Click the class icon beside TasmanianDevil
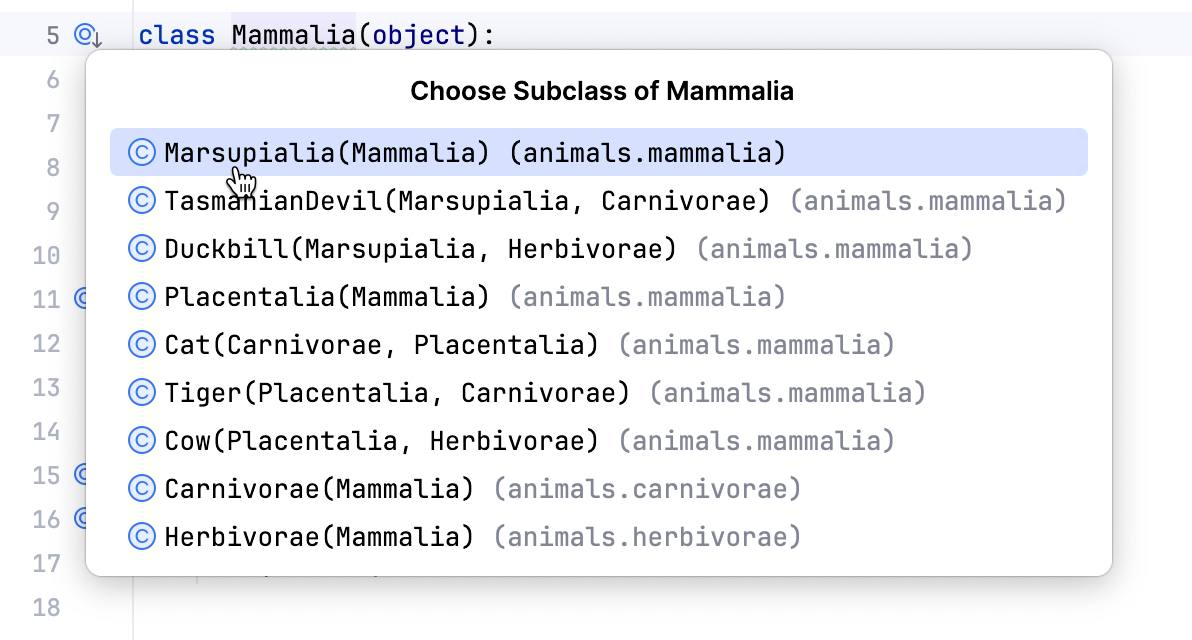 [x=142, y=201]
